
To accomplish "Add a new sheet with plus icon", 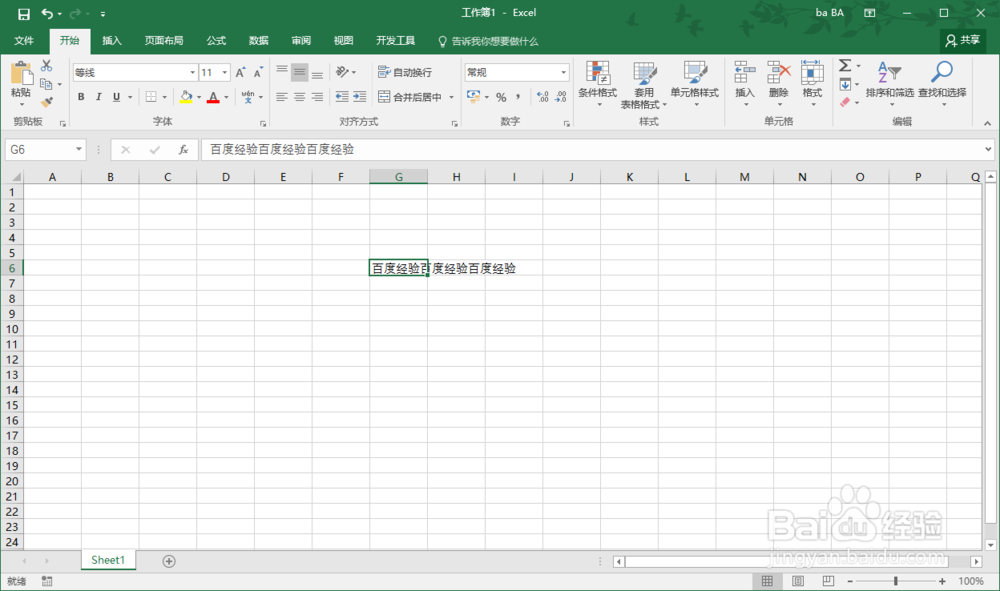I will click(169, 561).
